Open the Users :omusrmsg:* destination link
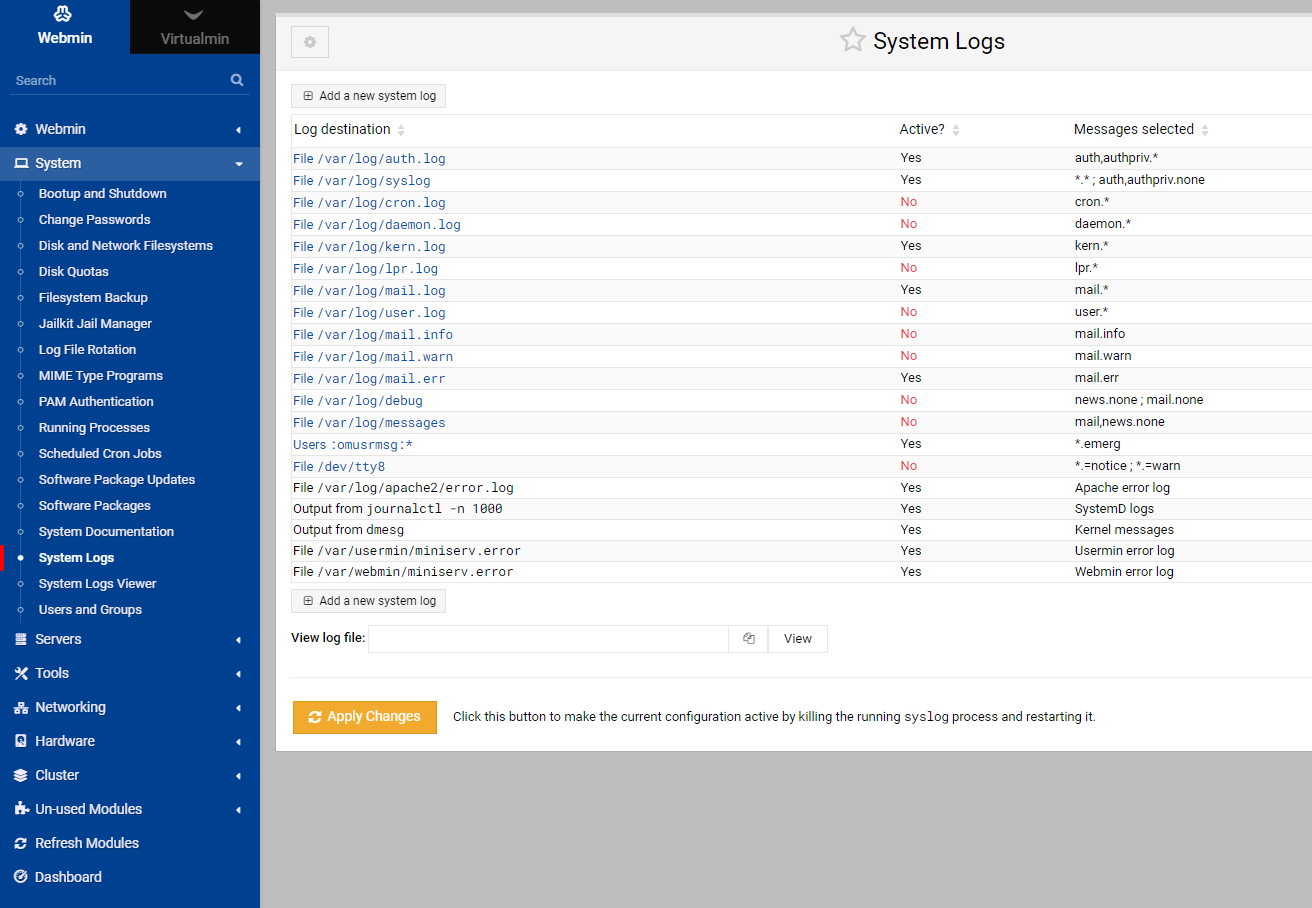Viewport: 1312px width, 908px height. pyautogui.click(x=353, y=444)
